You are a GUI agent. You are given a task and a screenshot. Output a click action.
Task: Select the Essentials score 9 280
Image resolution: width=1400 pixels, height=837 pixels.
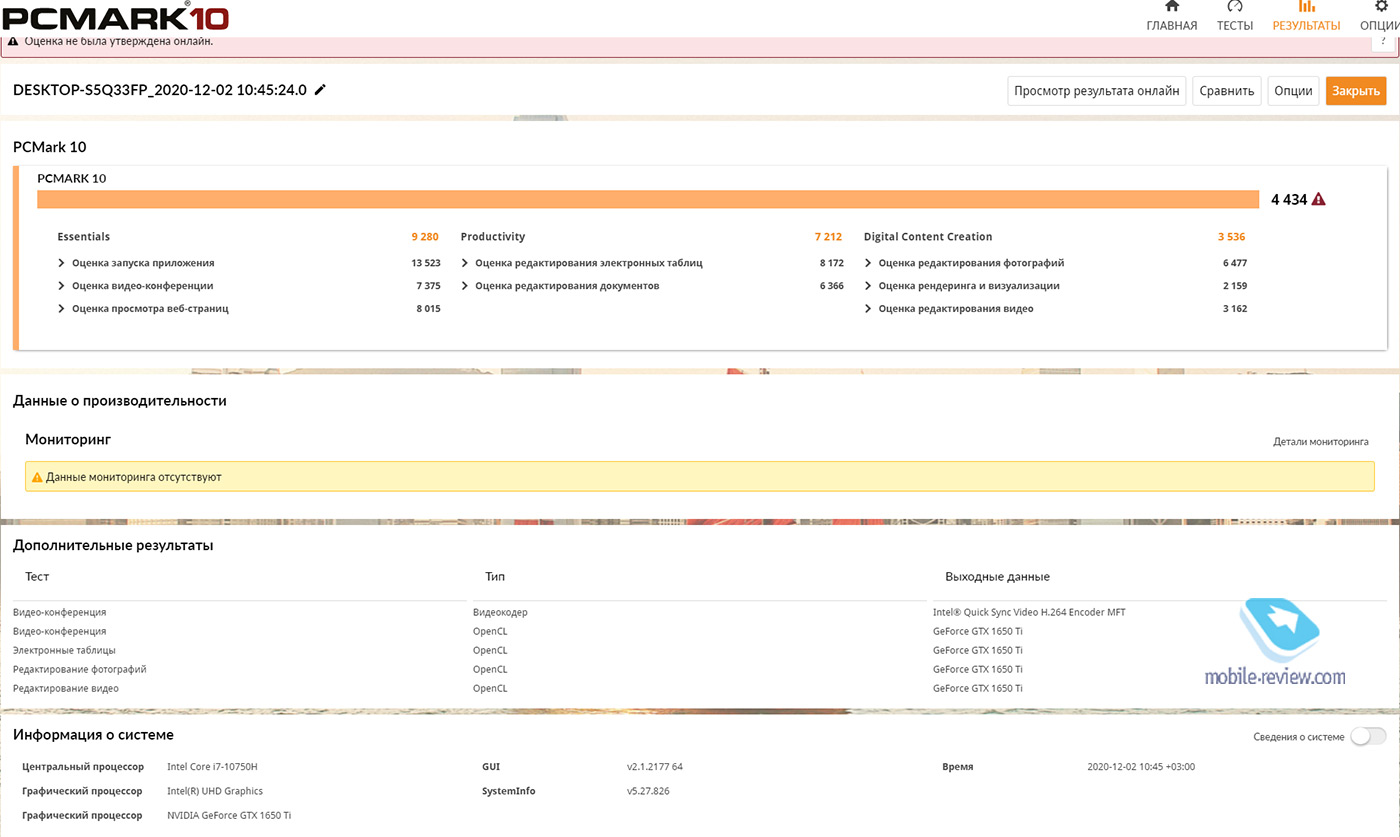(x=424, y=237)
